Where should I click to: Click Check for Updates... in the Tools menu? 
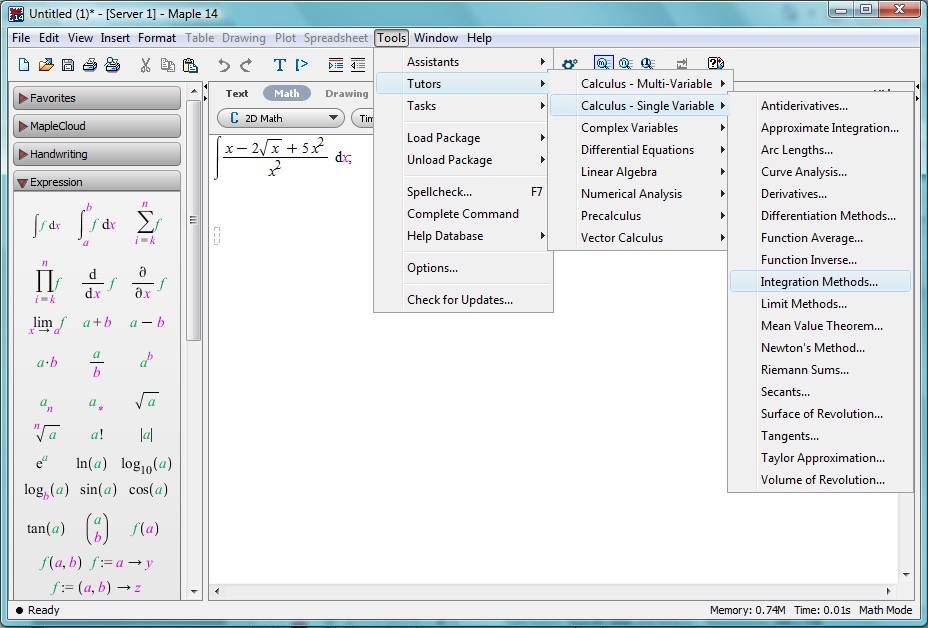(459, 300)
